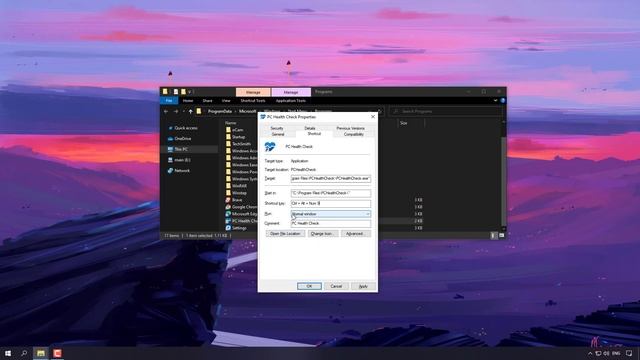
Task: Open the Notification center icon in tray
Action: tap(629, 353)
